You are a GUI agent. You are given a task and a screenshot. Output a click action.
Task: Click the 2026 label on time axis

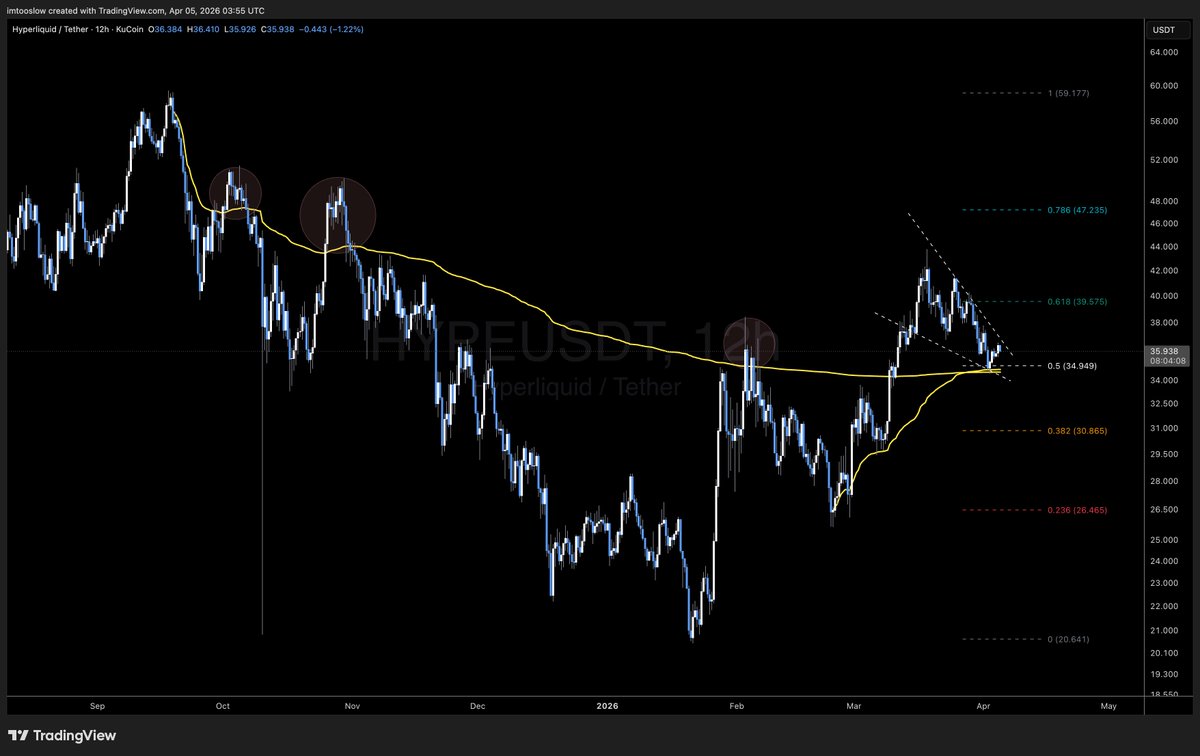point(607,706)
